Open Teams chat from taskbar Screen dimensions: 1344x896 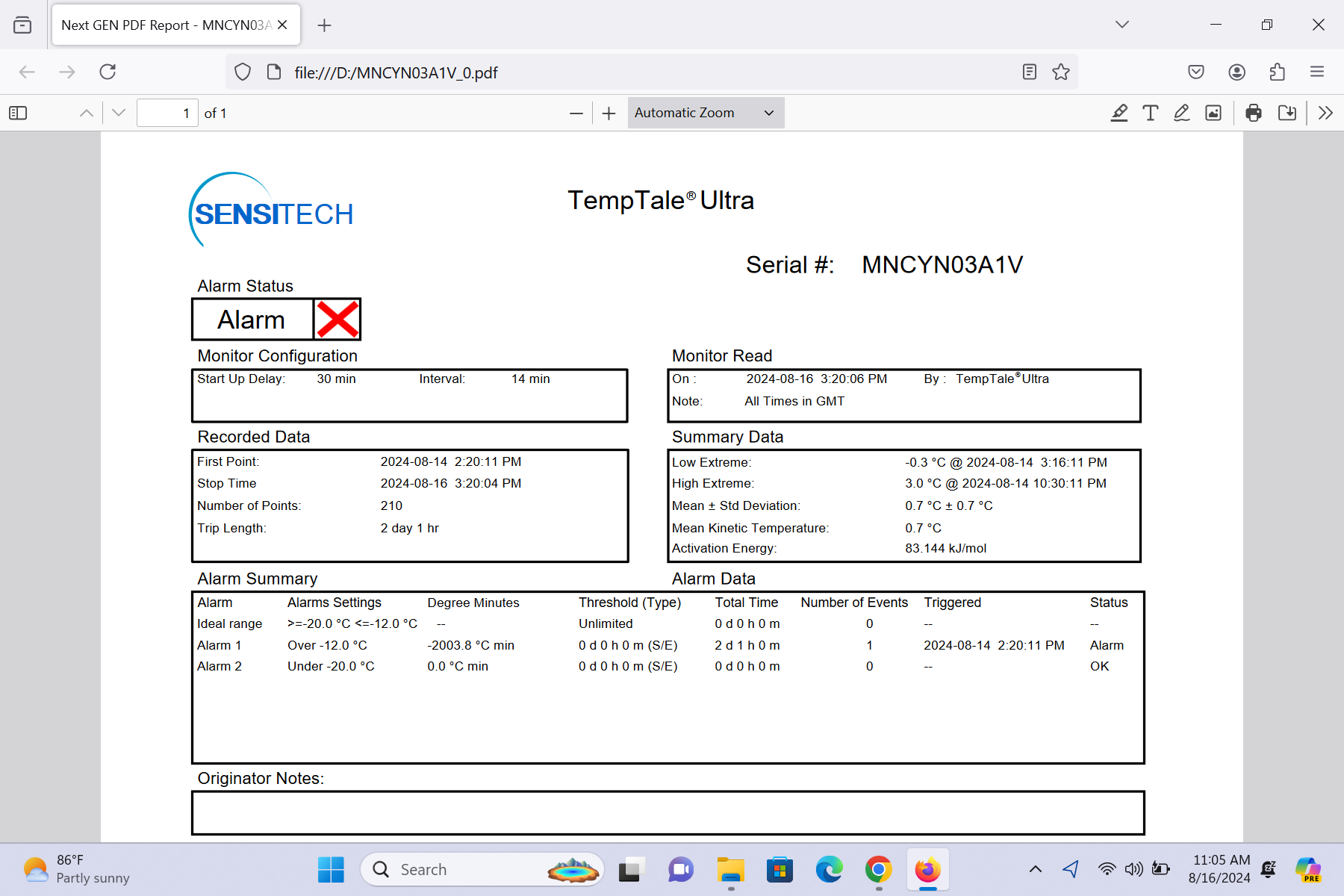click(681, 870)
